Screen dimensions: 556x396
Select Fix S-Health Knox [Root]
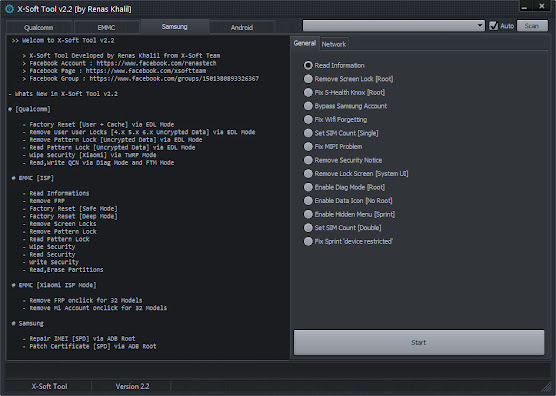344,93
